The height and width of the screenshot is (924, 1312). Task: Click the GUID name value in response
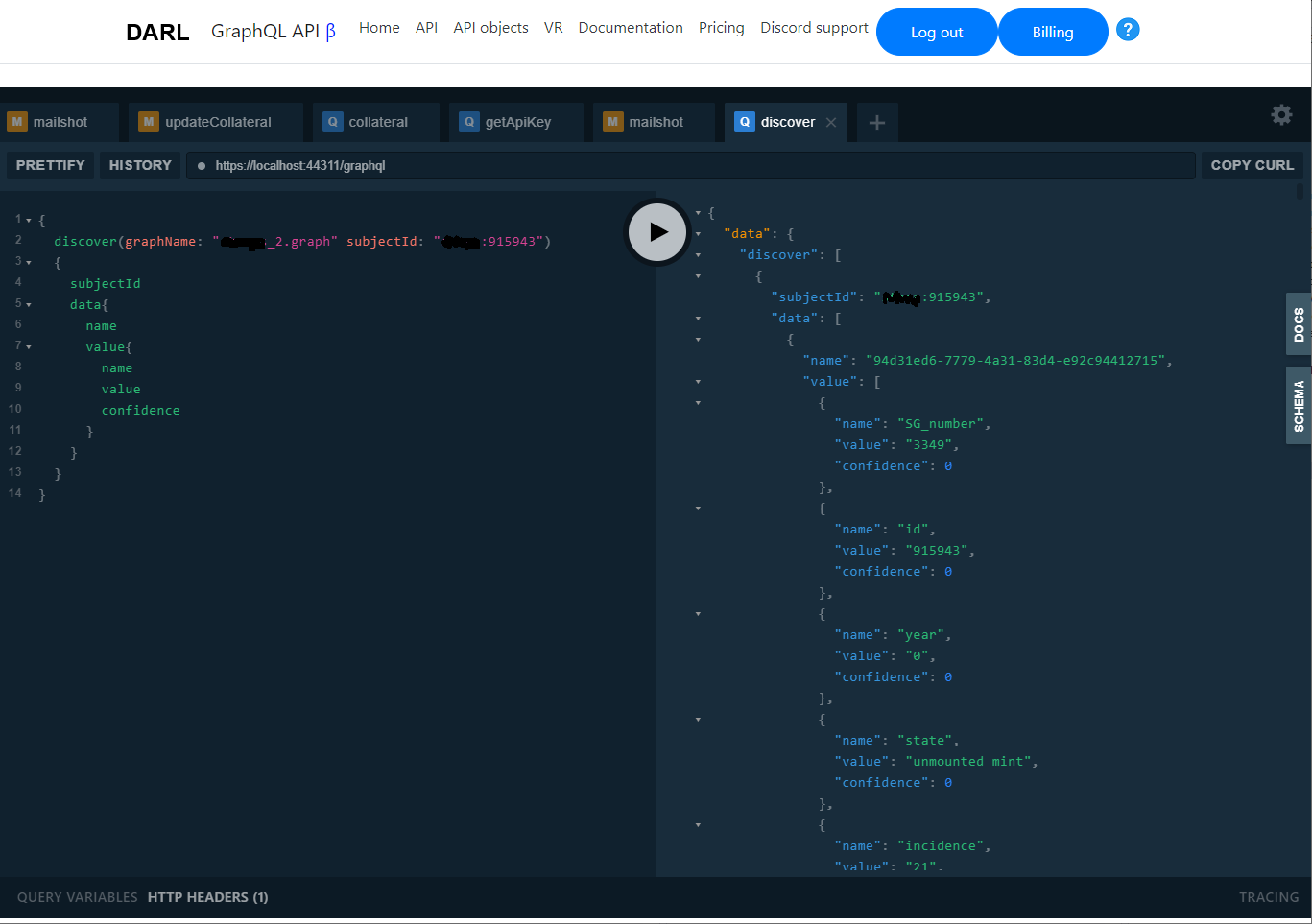click(1015, 361)
